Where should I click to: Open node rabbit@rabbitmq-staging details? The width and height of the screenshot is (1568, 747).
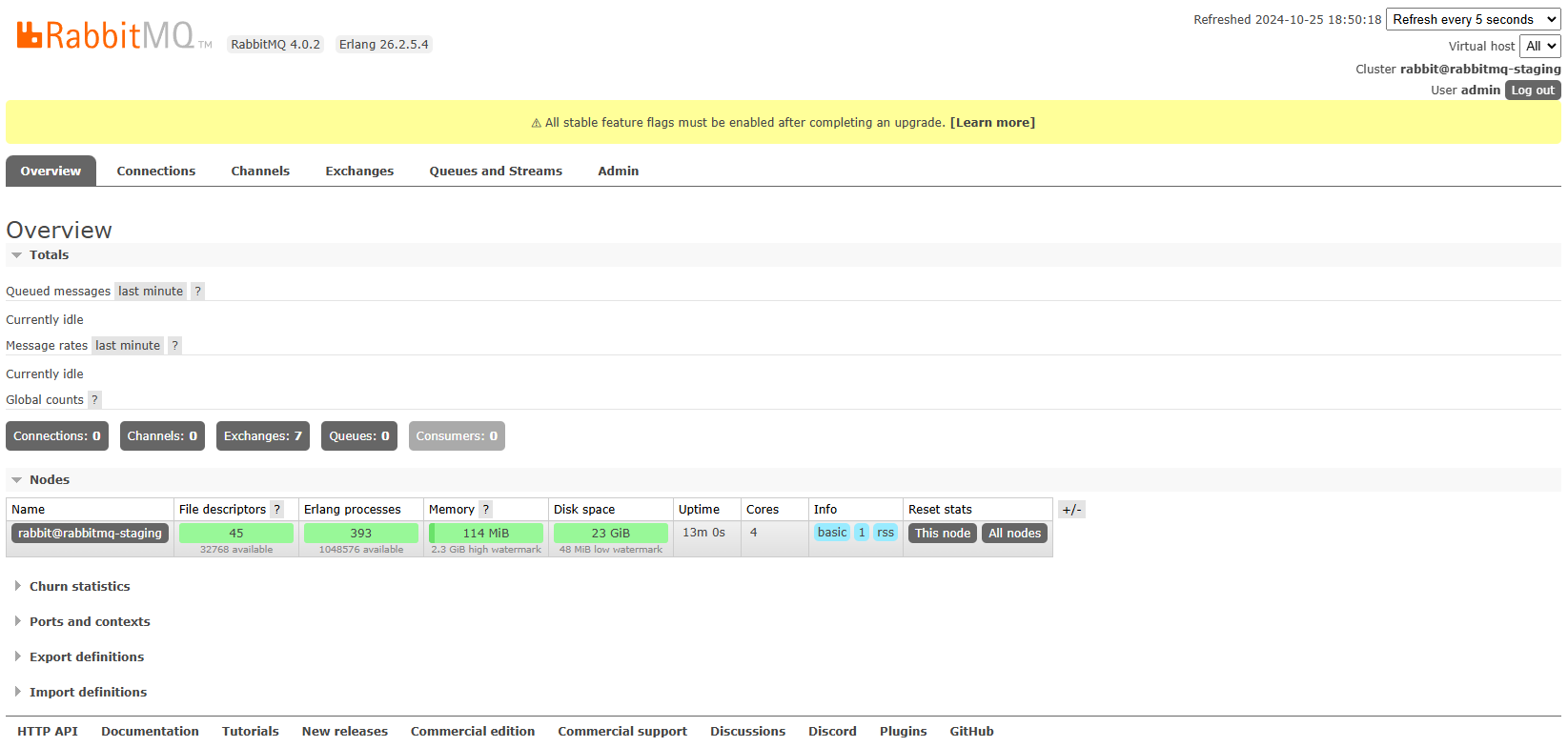pos(90,534)
